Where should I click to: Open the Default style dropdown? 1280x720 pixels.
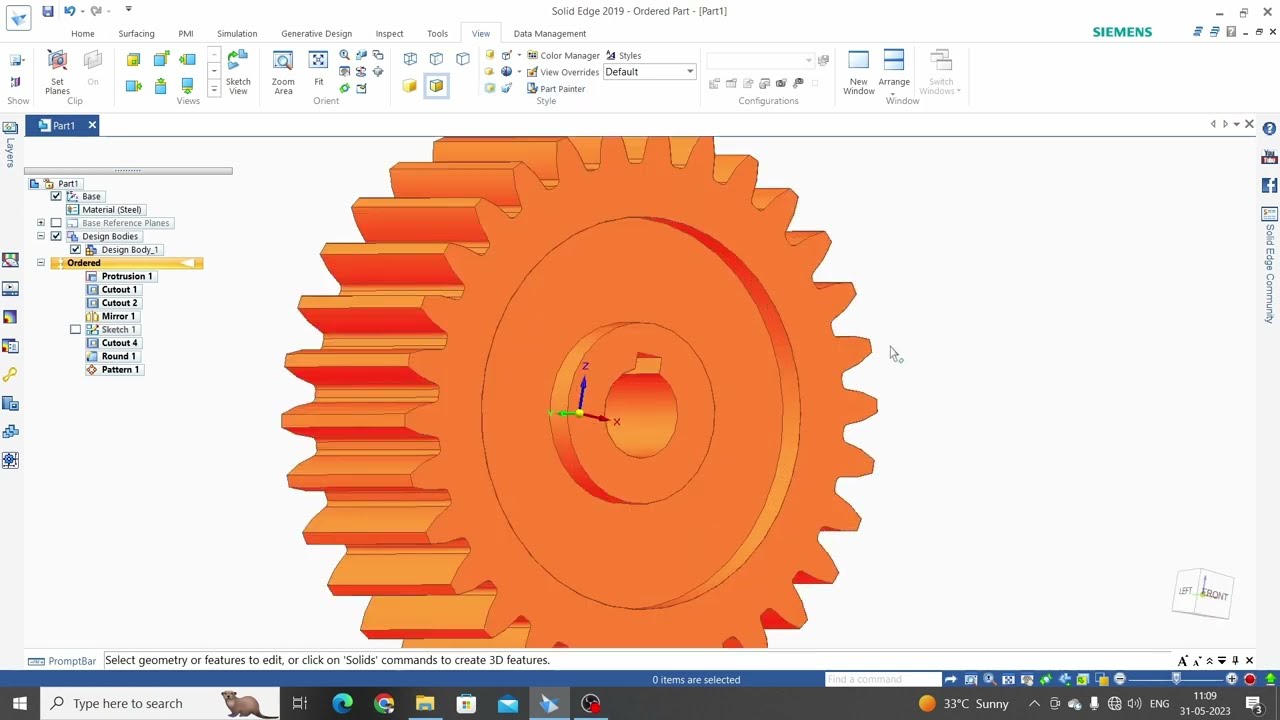pyautogui.click(x=689, y=72)
